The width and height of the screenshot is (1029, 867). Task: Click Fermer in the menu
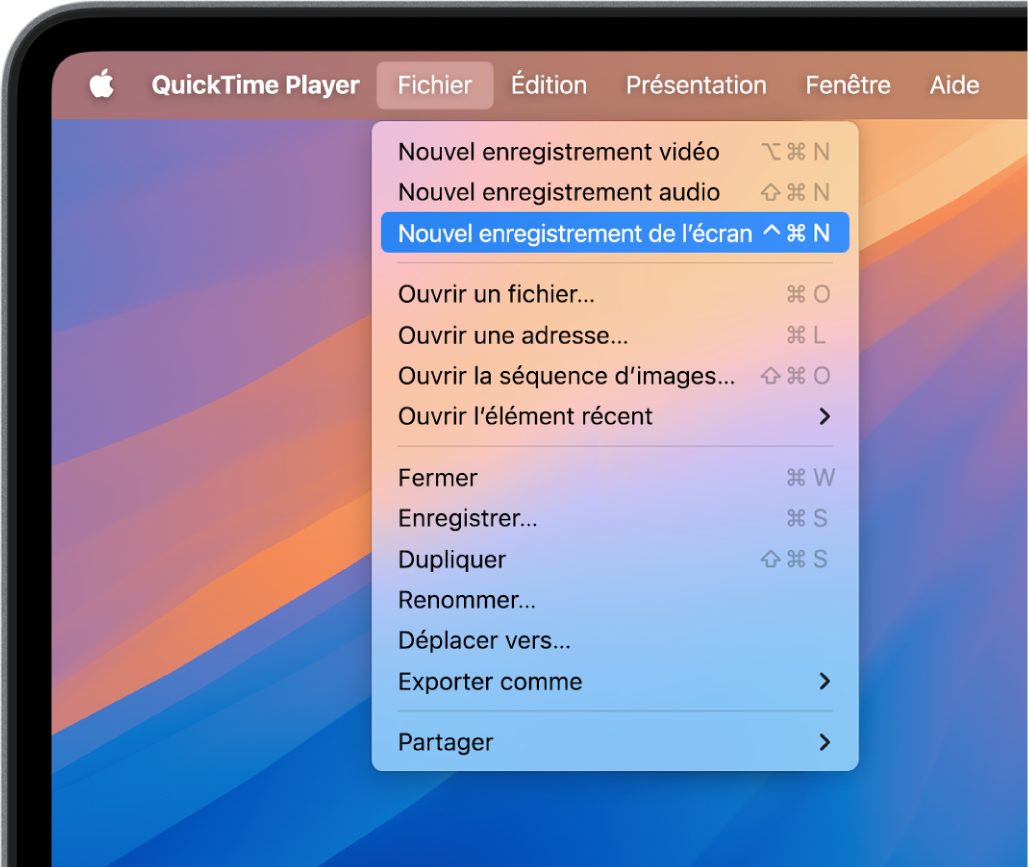[x=615, y=478]
